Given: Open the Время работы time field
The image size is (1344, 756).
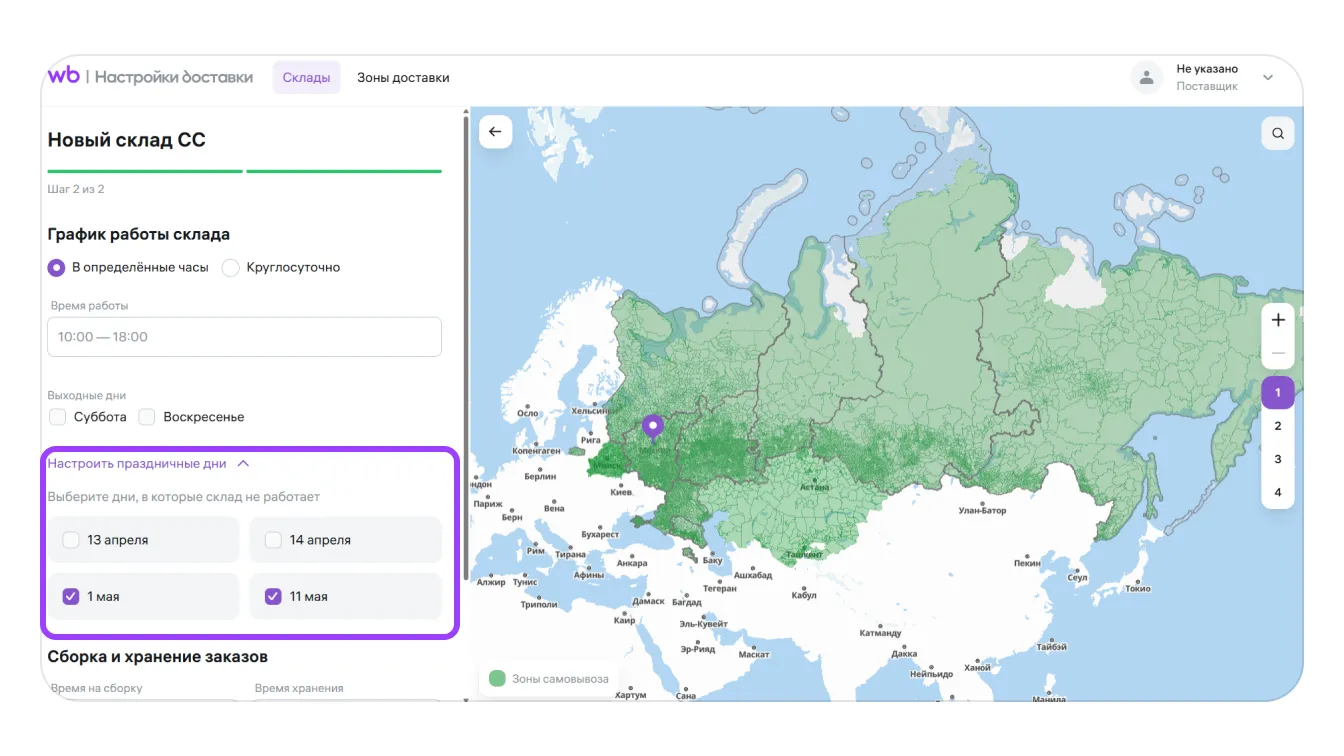Looking at the screenshot, I should [244, 337].
